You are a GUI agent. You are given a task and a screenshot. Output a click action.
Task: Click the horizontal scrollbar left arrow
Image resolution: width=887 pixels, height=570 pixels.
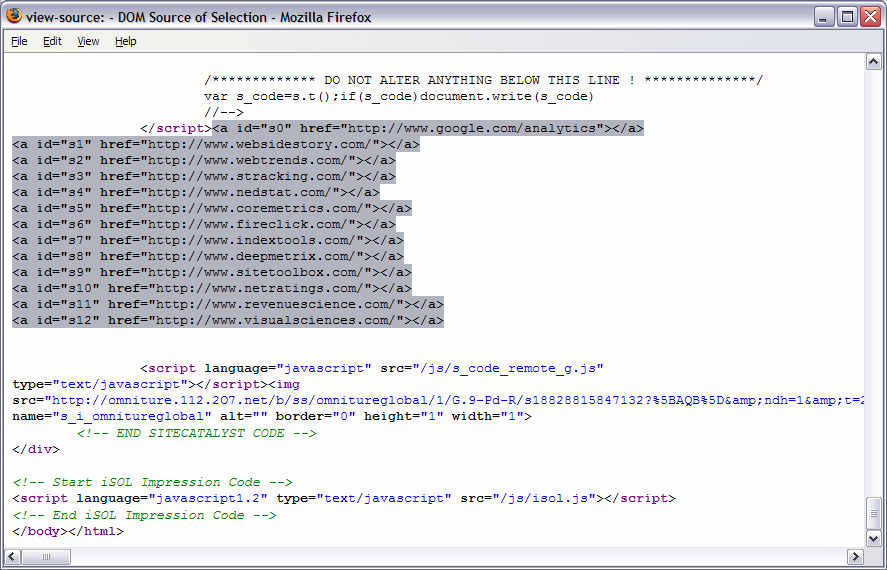13,556
